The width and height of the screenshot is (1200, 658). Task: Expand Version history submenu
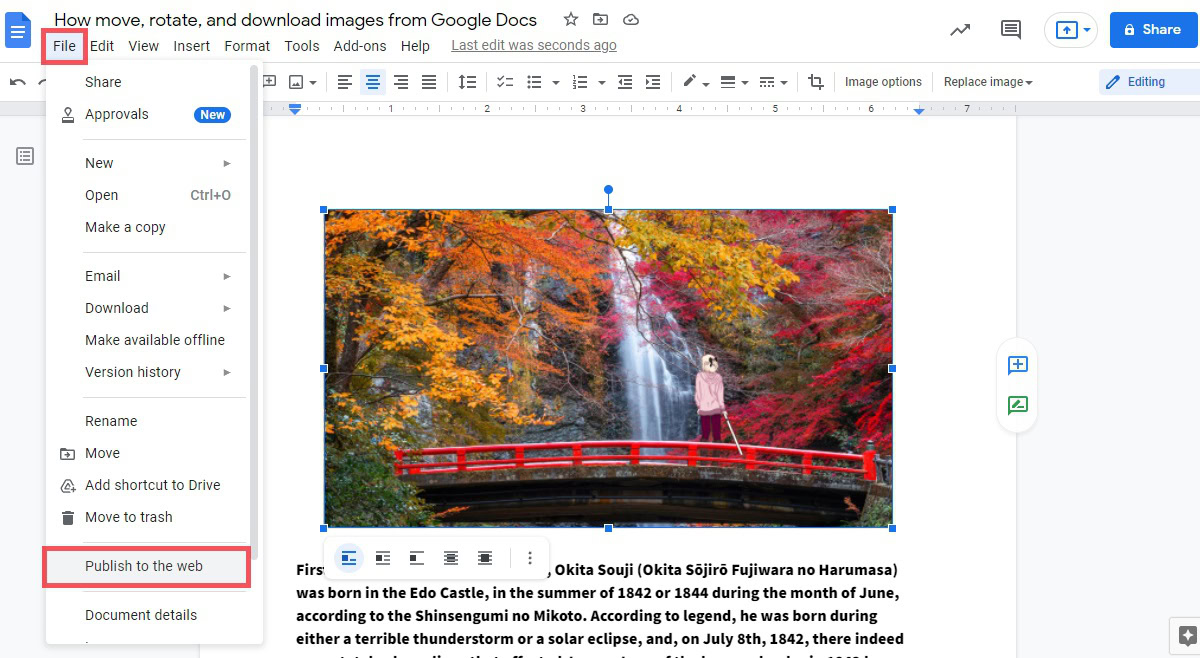[148, 372]
